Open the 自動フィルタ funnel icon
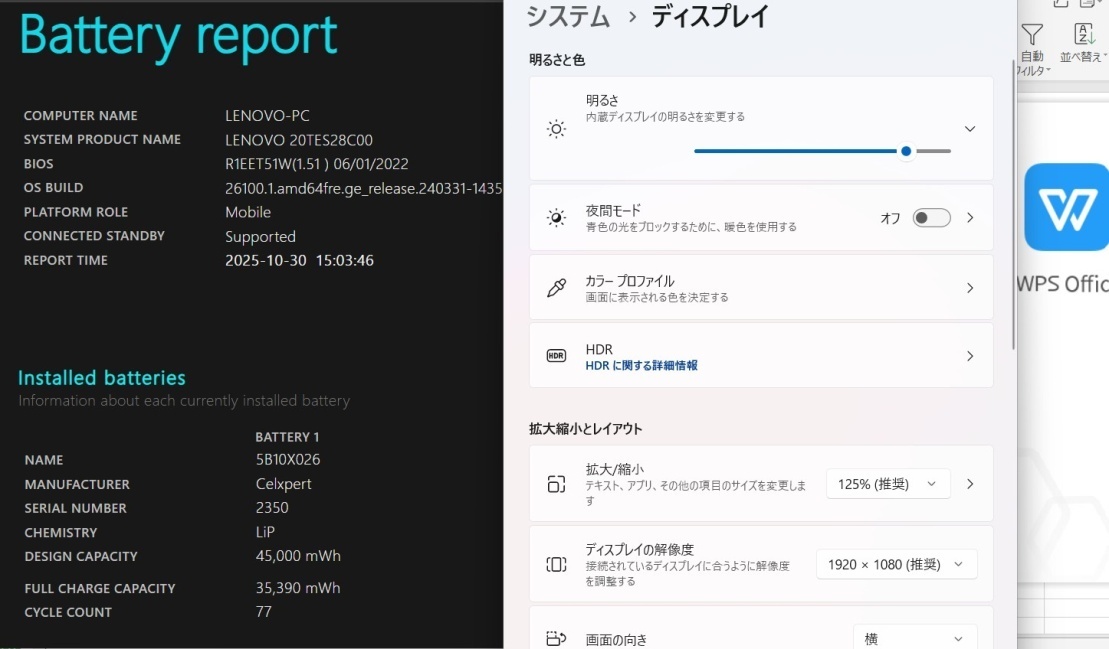The image size is (1109, 649). coord(1033,33)
